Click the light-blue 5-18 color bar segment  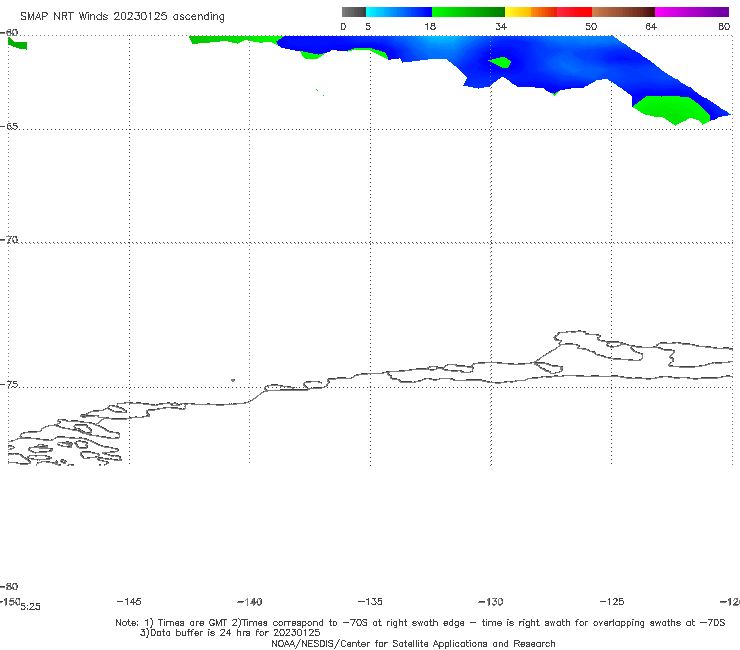tap(399, 12)
